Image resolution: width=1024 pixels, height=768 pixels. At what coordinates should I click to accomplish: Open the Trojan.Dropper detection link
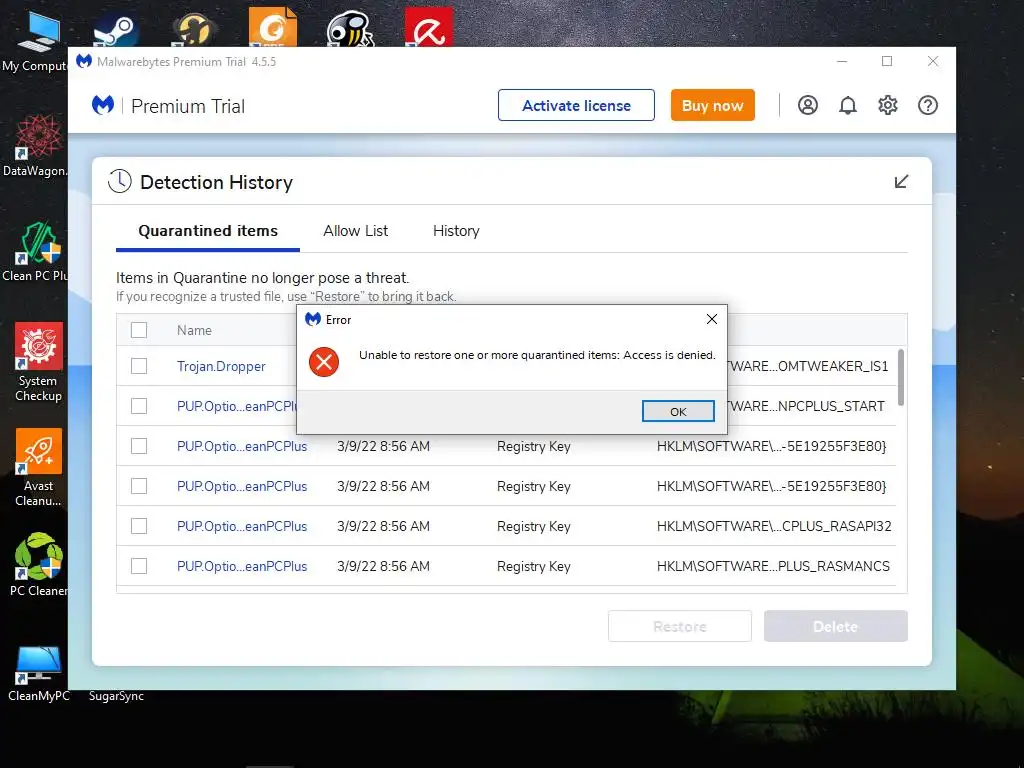pyautogui.click(x=221, y=366)
